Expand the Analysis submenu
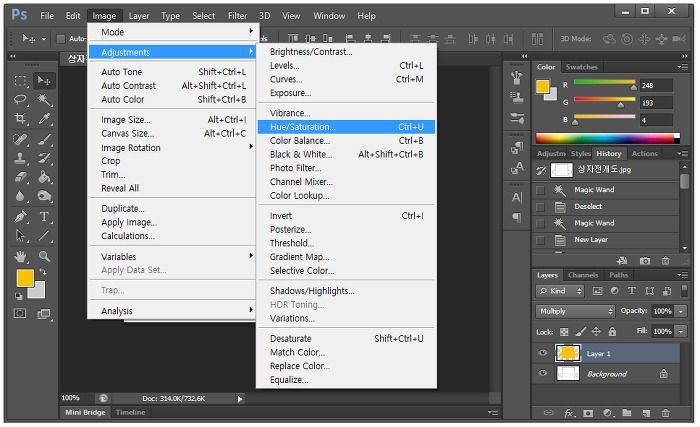This screenshot has height=427, width=700. pyautogui.click(x=172, y=311)
